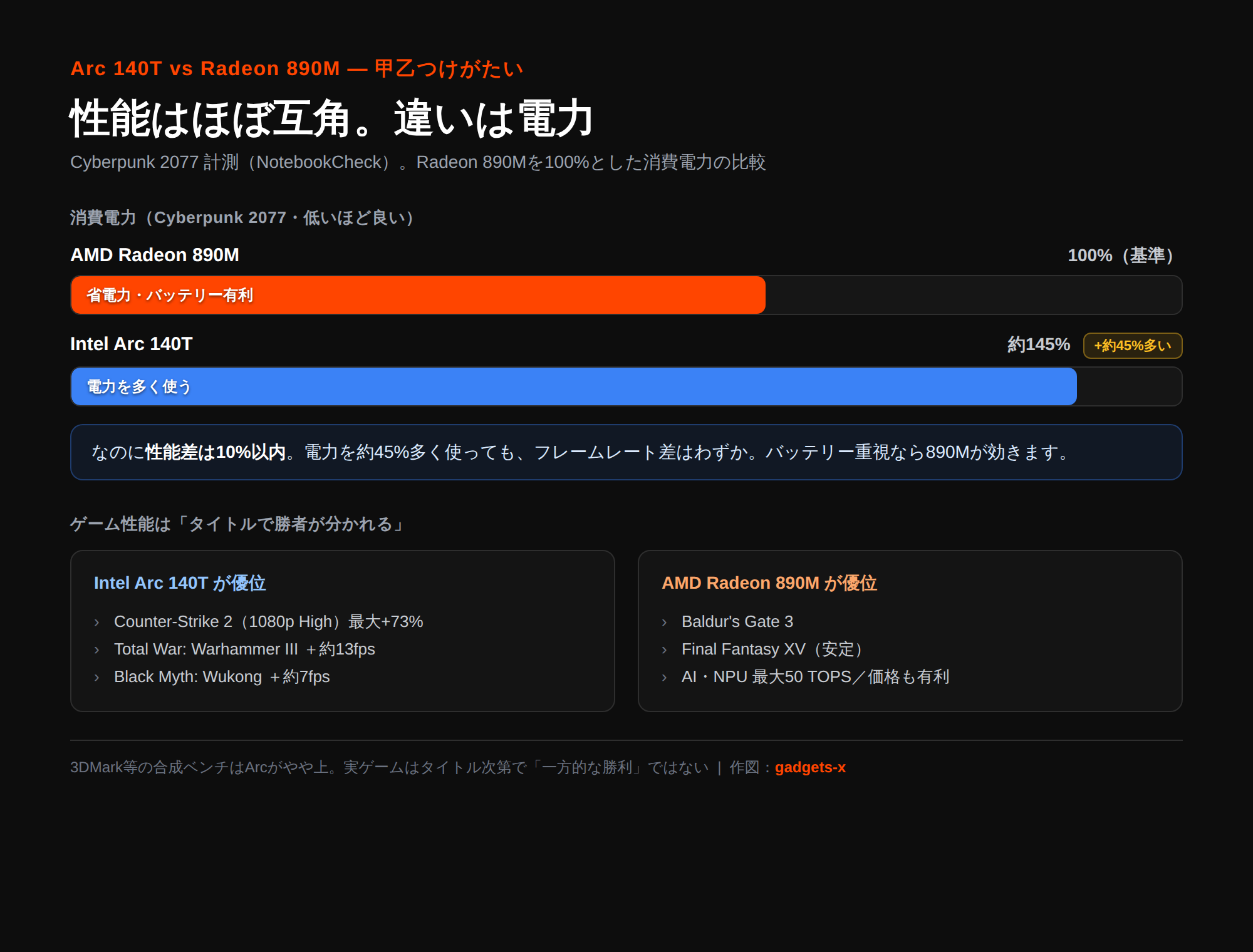This screenshot has width=1253, height=952.
Task: Click the blue Intel Arc 140T power bar
Action: point(574,386)
